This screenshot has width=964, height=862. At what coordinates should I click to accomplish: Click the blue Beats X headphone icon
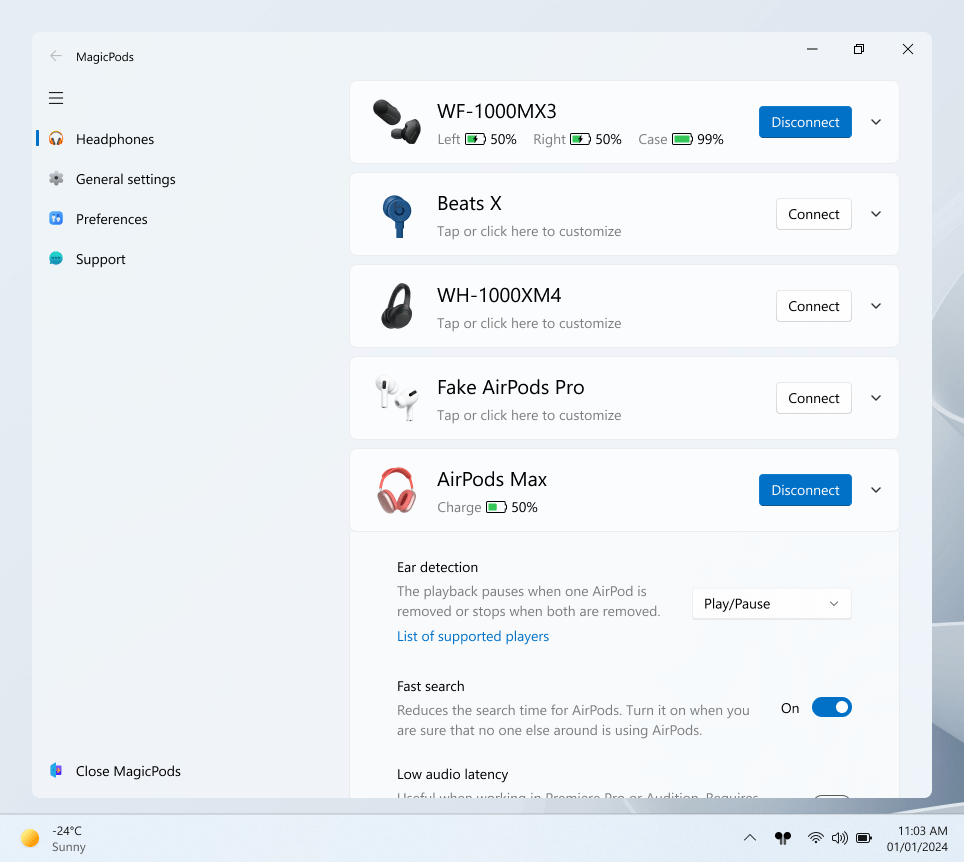click(x=396, y=215)
